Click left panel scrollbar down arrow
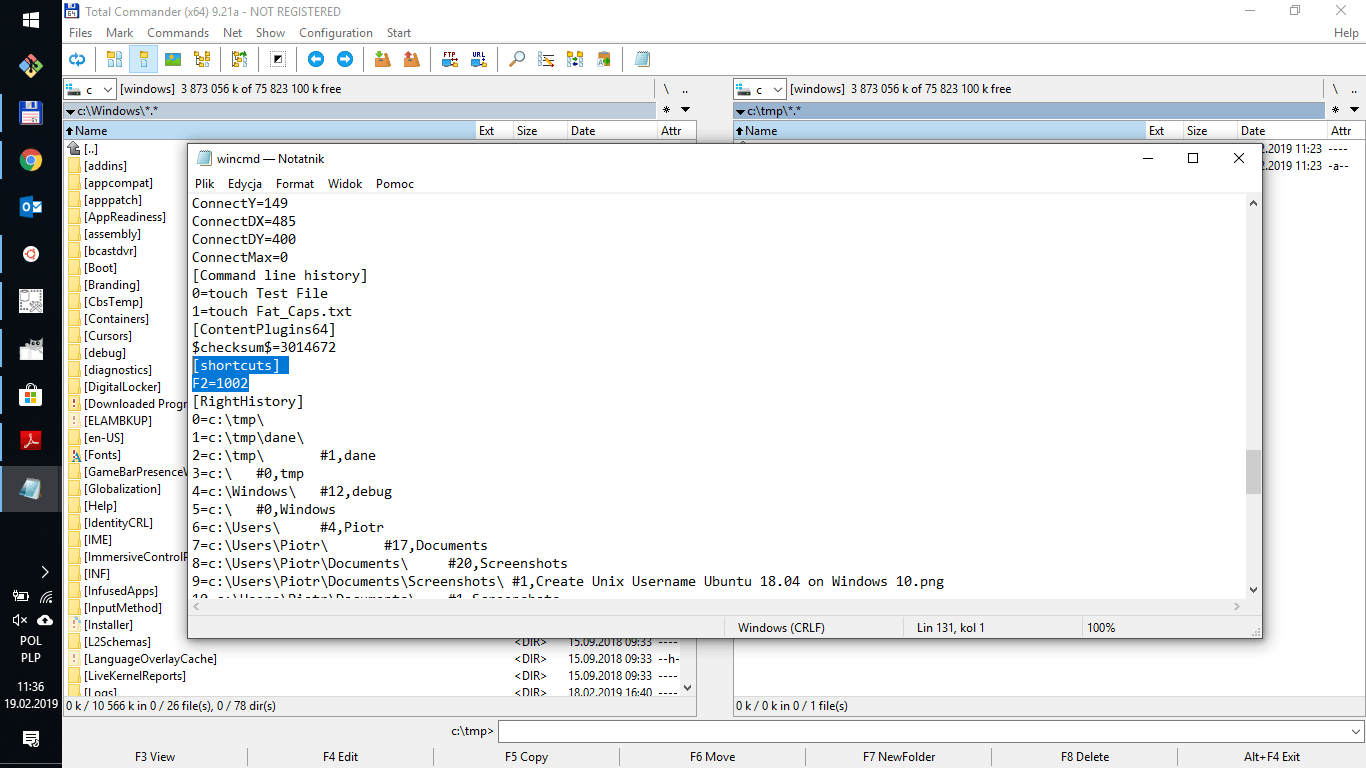 686,688
